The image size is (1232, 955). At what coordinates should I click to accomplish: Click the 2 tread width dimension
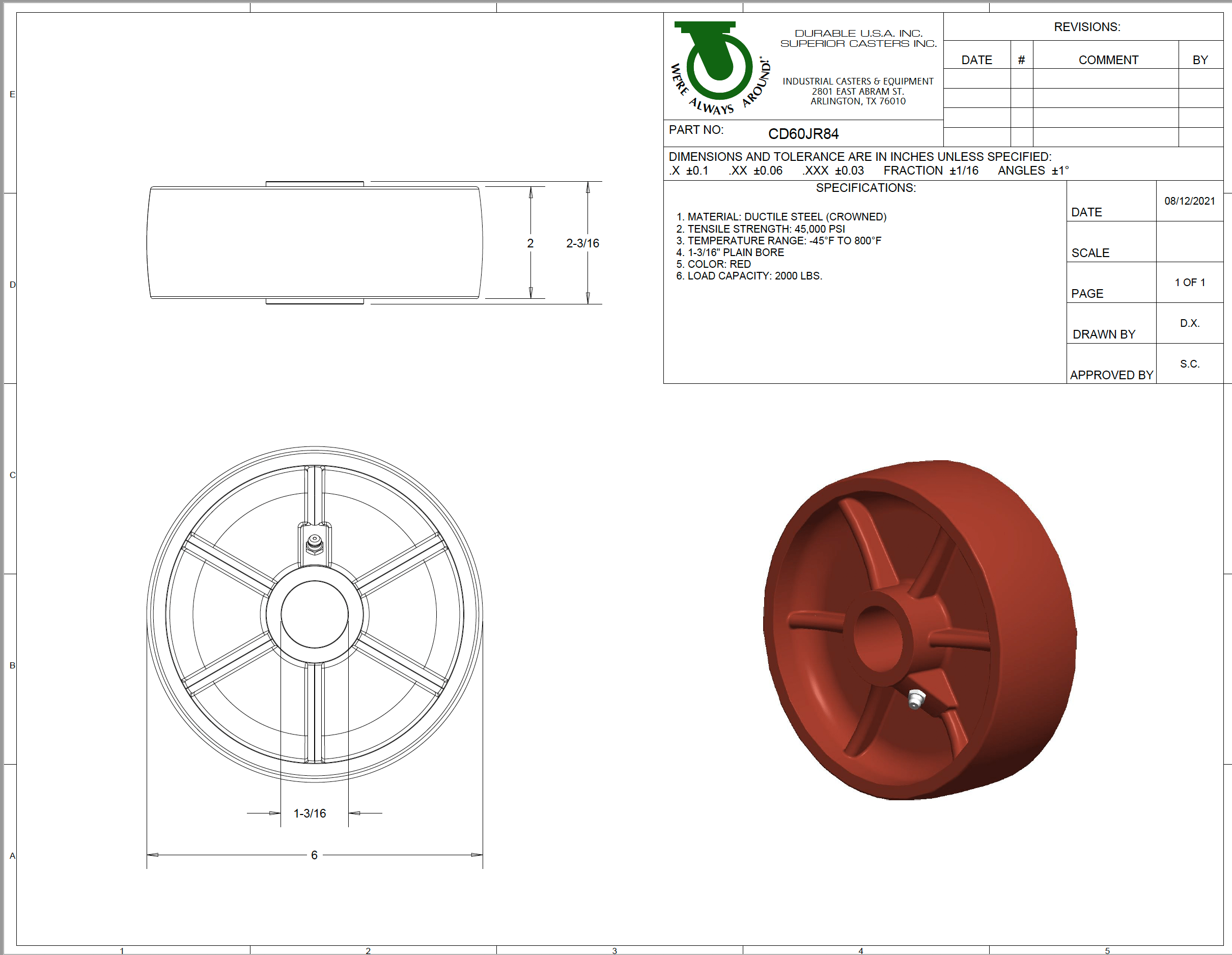pyautogui.click(x=529, y=243)
